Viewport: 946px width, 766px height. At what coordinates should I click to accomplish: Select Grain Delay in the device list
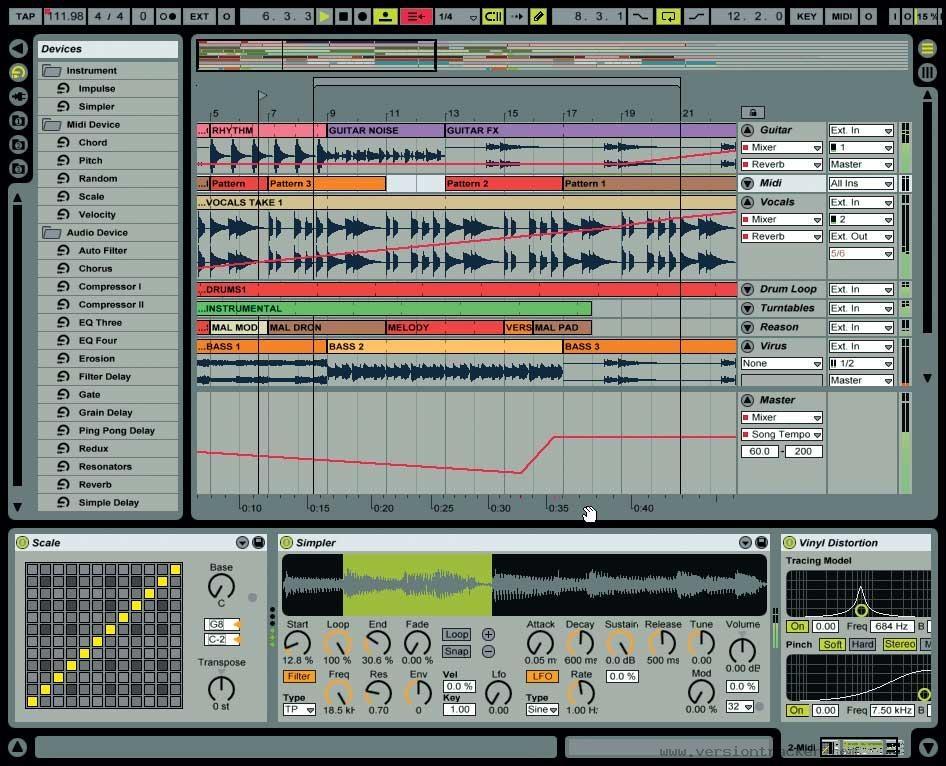105,413
